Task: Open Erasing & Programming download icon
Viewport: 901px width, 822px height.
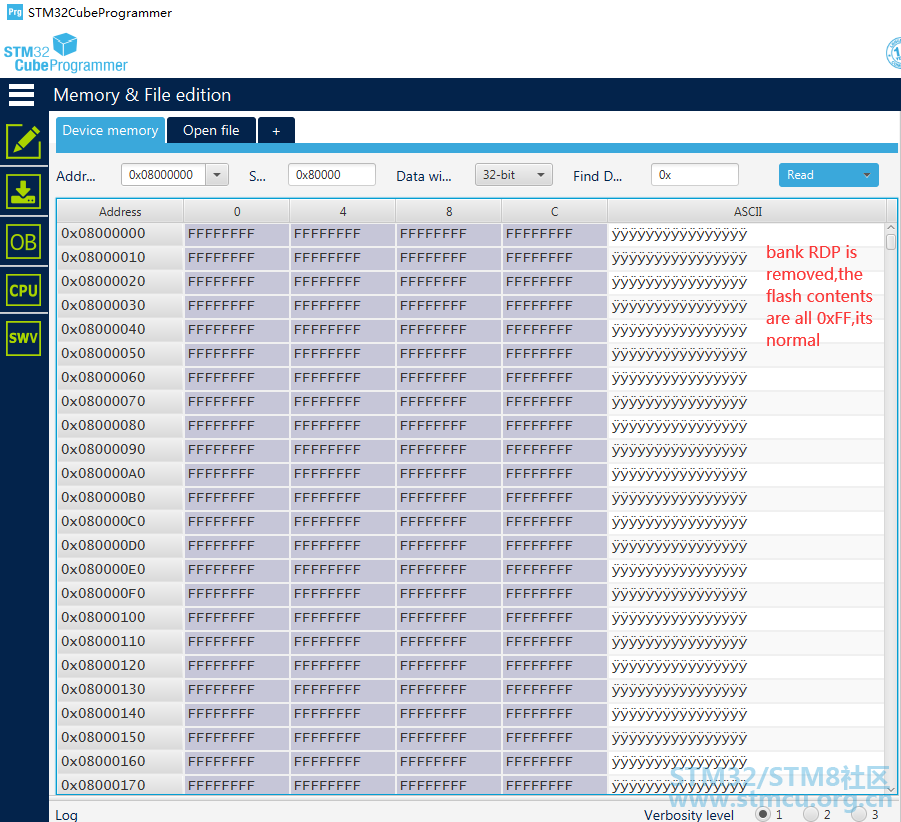Action: coord(24,192)
